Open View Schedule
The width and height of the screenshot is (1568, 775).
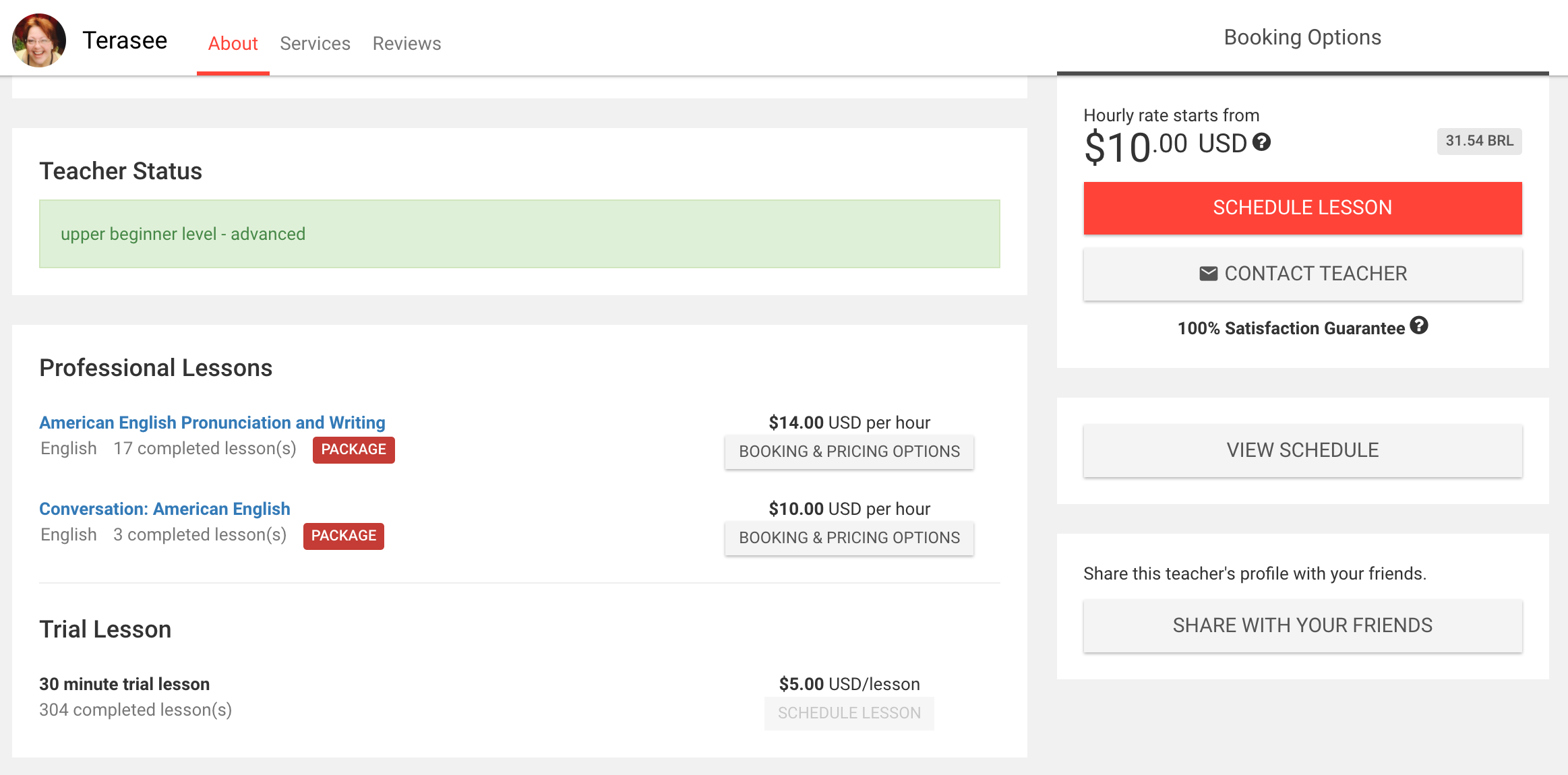point(1302,450)
